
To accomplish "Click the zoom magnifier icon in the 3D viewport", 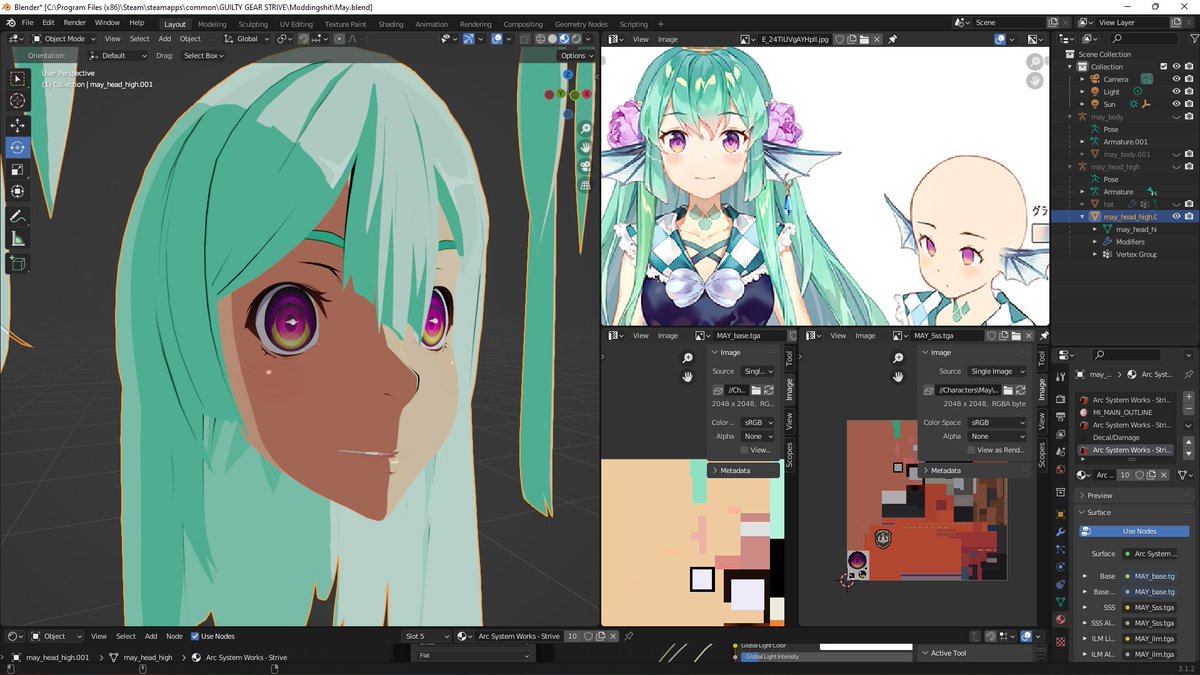I will coord(586,128).
